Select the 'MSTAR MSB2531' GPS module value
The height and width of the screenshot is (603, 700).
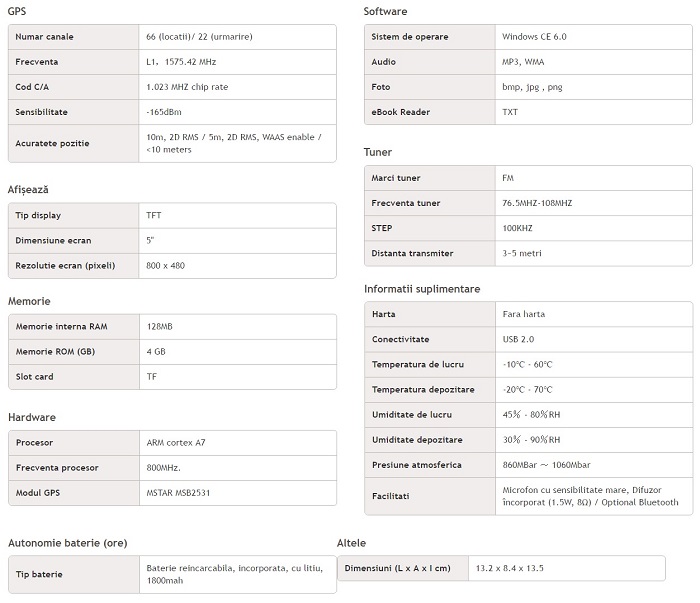[x=179, y=492]
